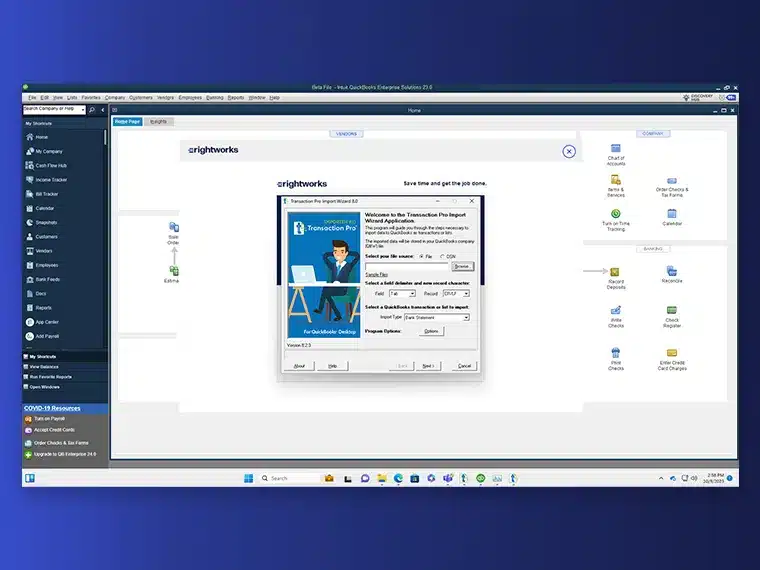
Task: Open the My Company shortcut
Action: [x=44, y=151]
